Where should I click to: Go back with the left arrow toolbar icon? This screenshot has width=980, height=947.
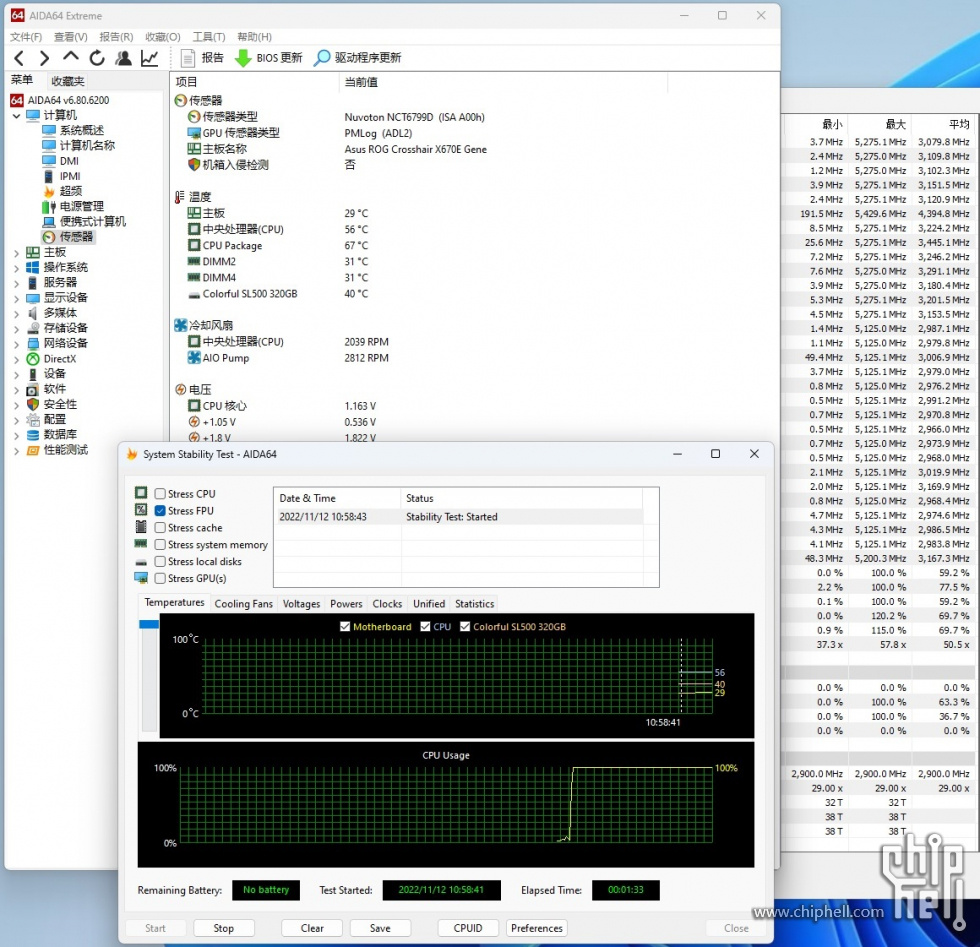[19, 58]
